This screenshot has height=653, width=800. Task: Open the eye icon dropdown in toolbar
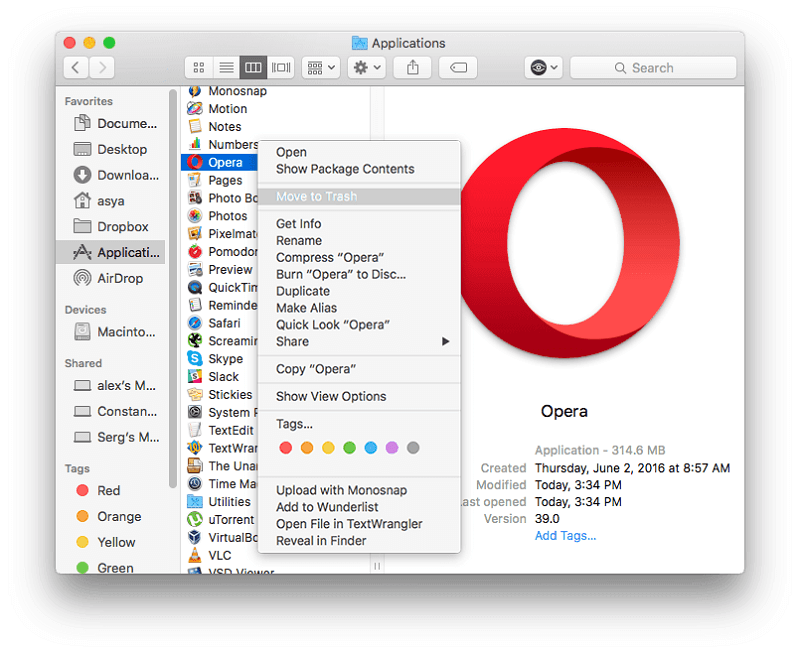point(543,67)
